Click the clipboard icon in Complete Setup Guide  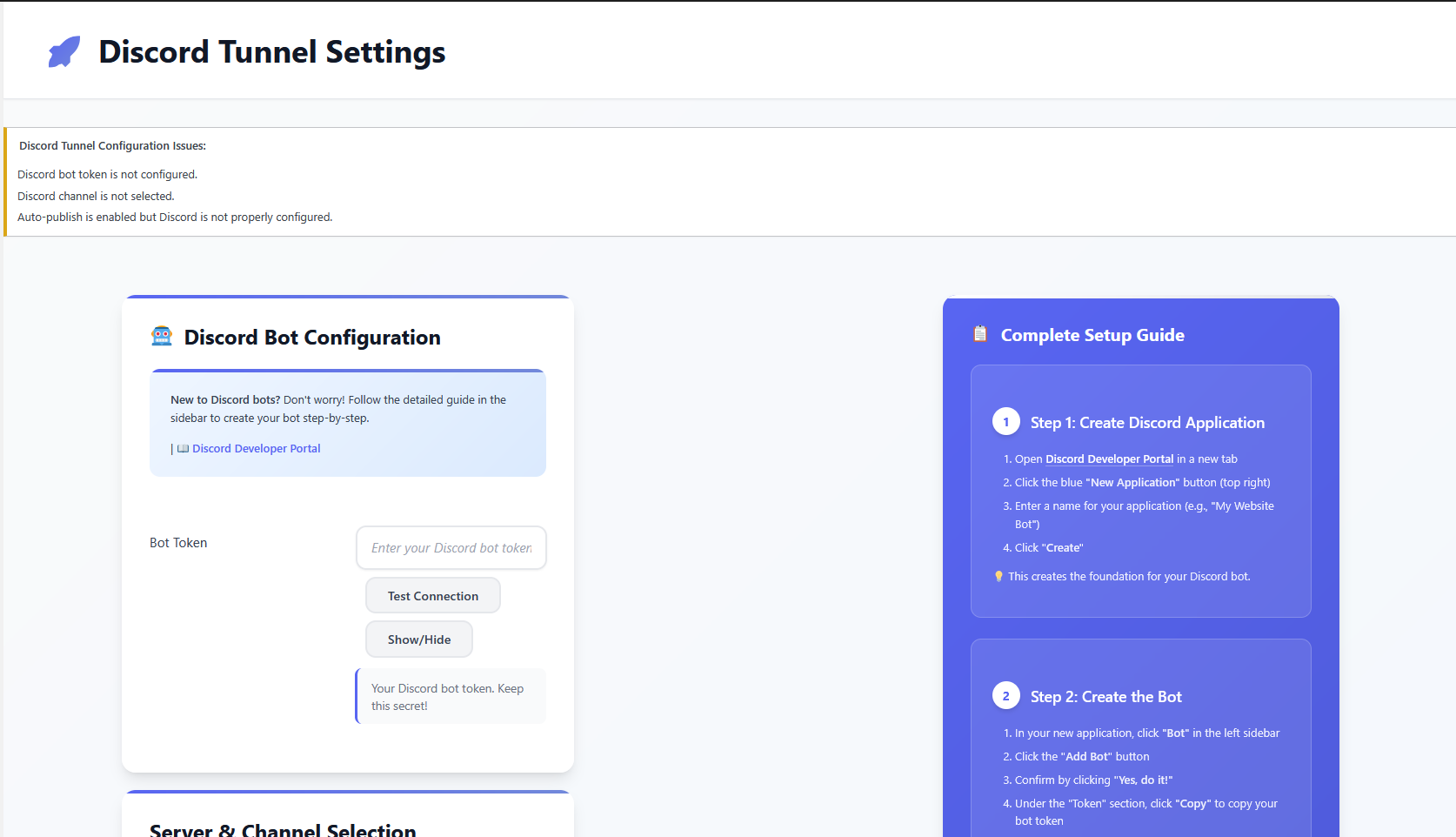pos(979,333)
